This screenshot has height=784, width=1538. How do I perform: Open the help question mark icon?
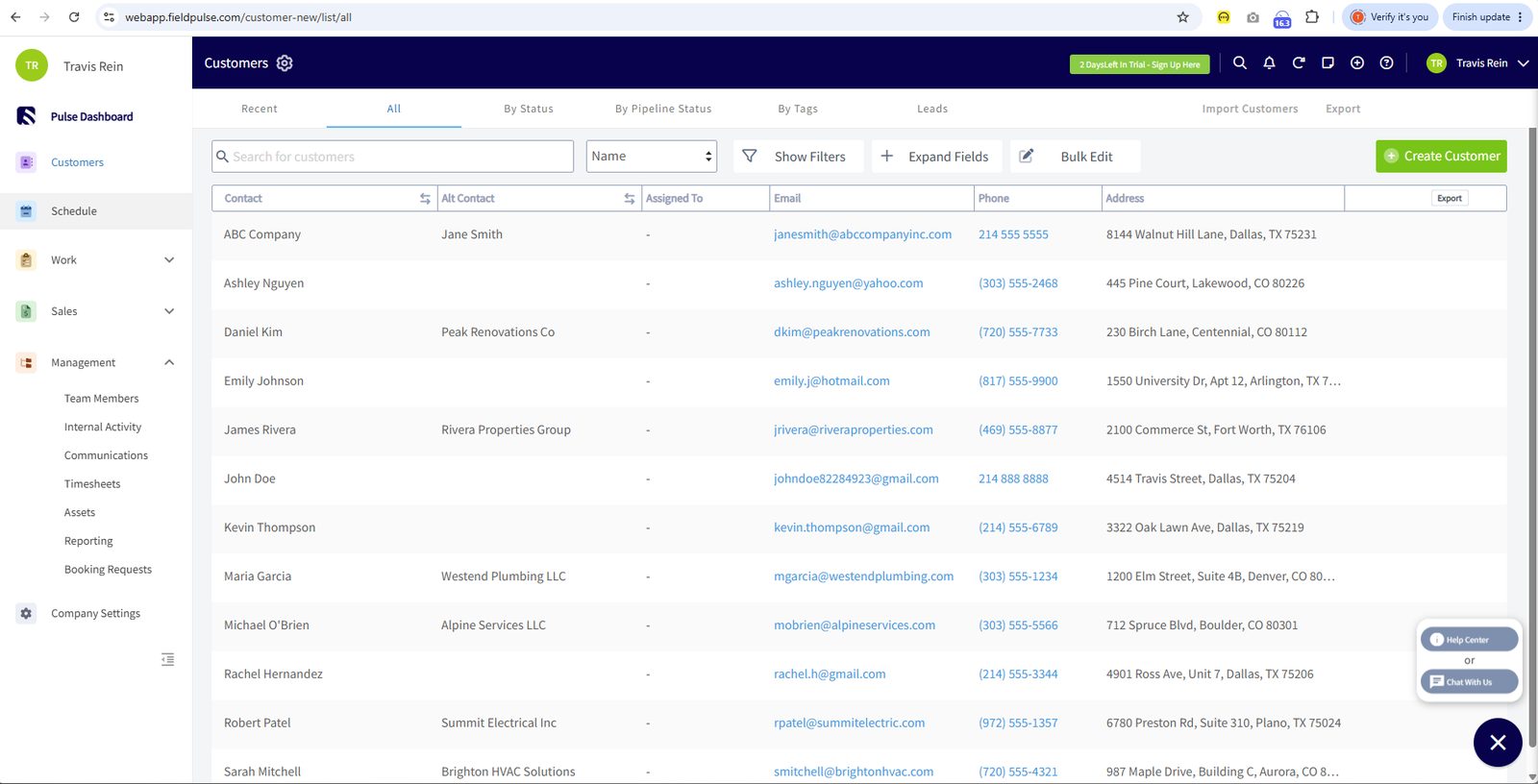1386,62
